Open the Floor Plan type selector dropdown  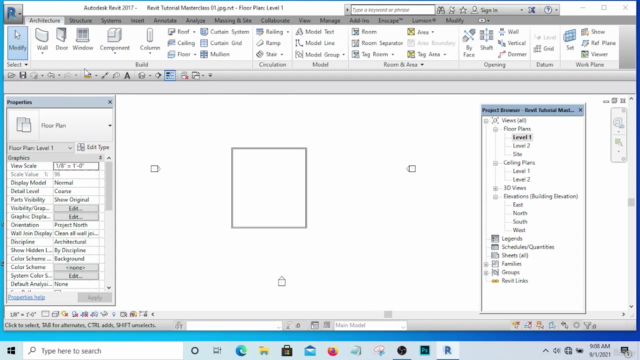[110, 126]
